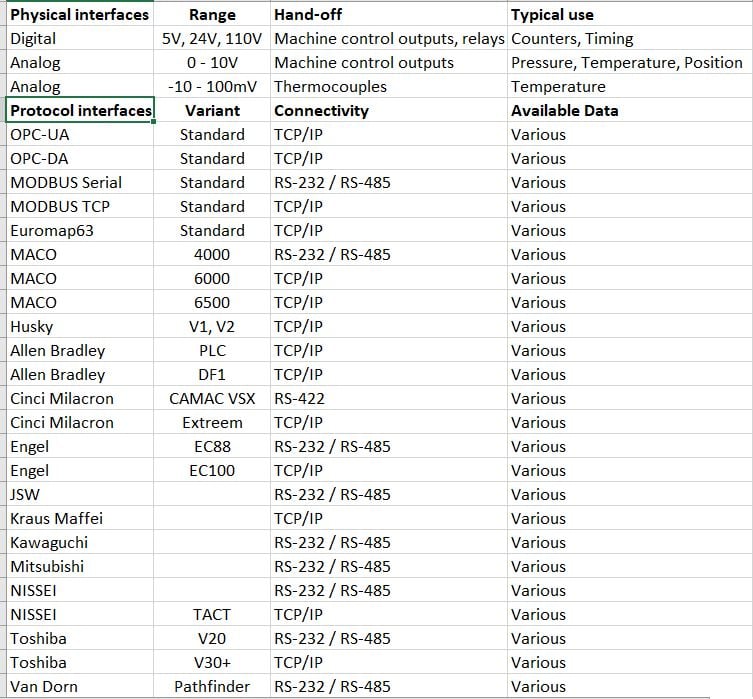Select the 'Pathfinder' variant cell
The image size is (753, 699).
click(x=212, y=686)
